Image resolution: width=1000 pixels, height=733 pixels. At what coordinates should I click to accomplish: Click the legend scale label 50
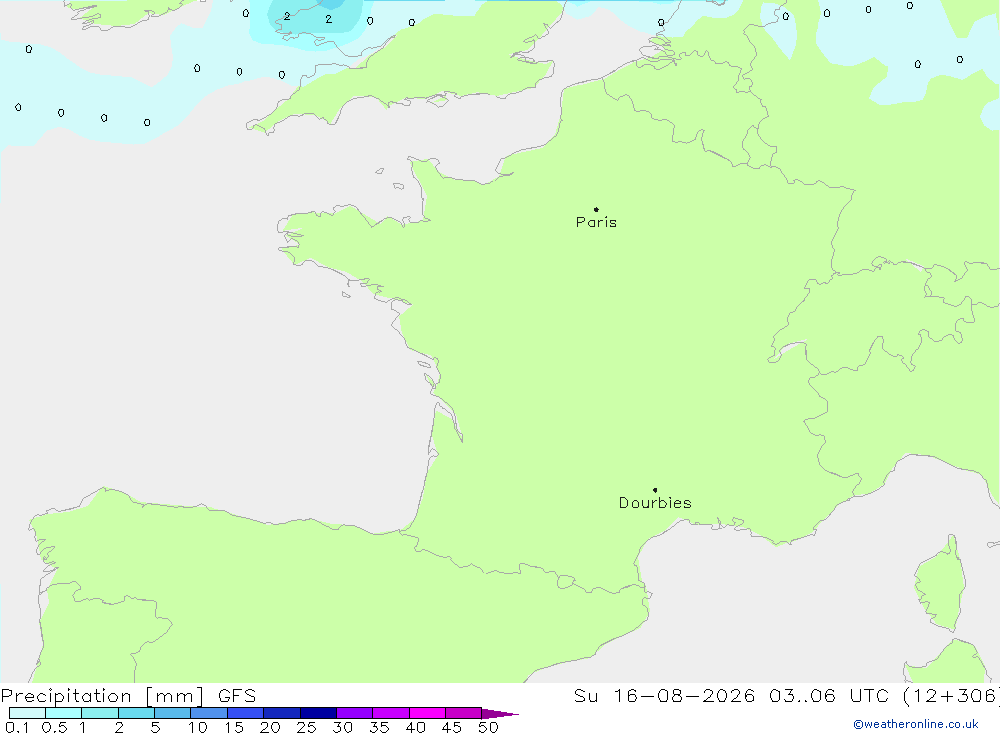pos(489,727)
